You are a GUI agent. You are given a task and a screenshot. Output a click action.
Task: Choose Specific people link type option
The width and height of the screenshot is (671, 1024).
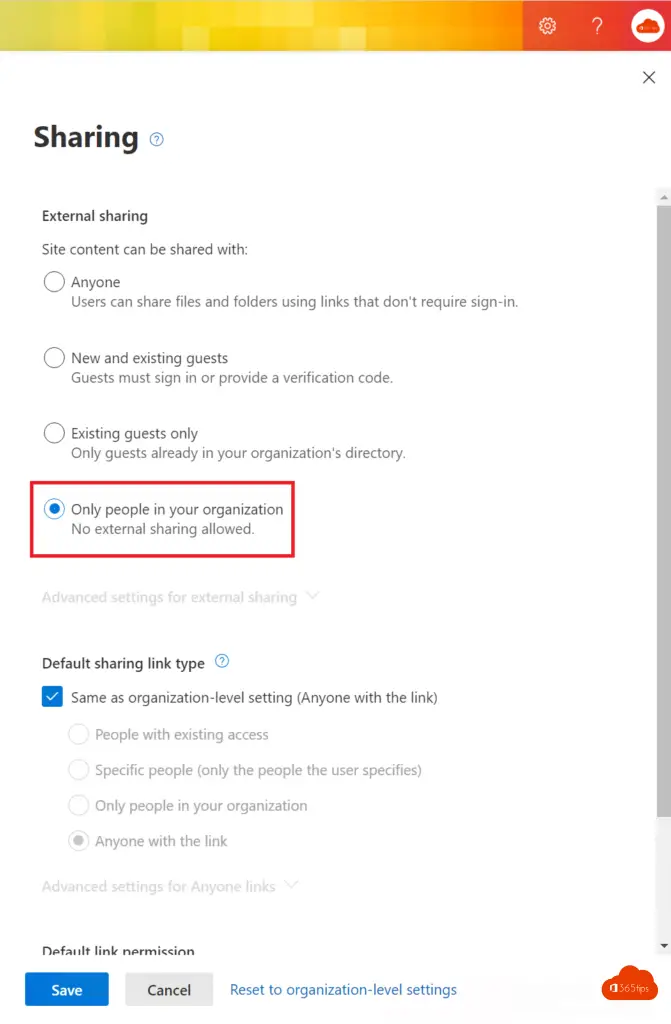click(x=78, y=770)
